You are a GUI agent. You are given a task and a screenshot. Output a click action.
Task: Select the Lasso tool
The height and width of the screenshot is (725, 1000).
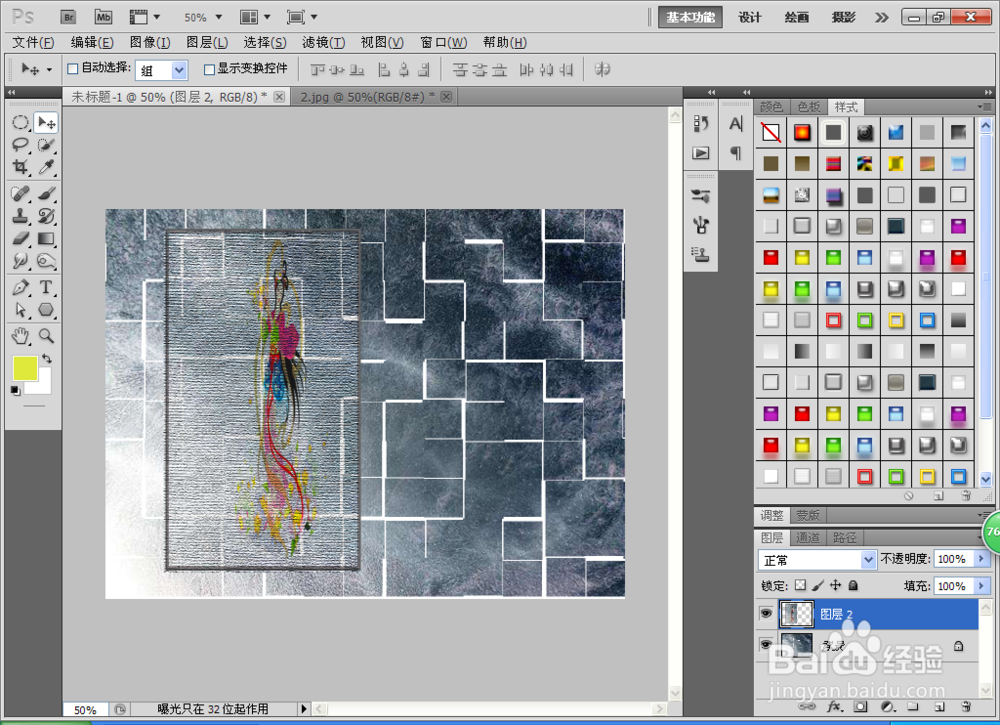(x=20, y=145)
